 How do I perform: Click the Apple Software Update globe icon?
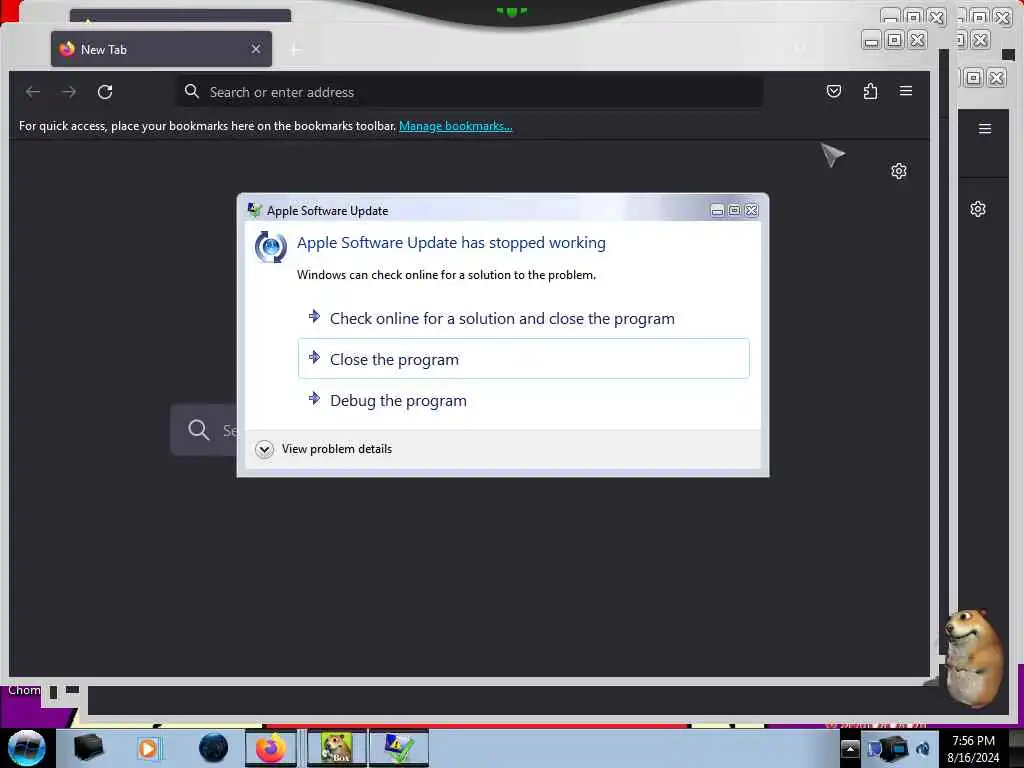tap(271, 247)
